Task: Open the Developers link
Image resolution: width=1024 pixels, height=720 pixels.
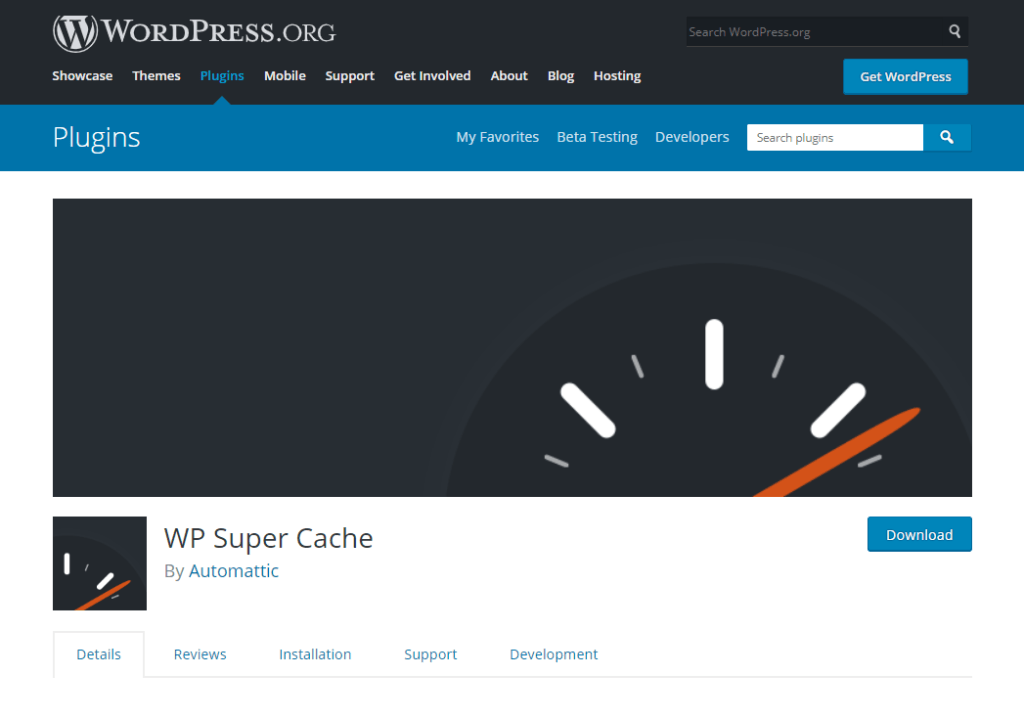Action: 692,137
